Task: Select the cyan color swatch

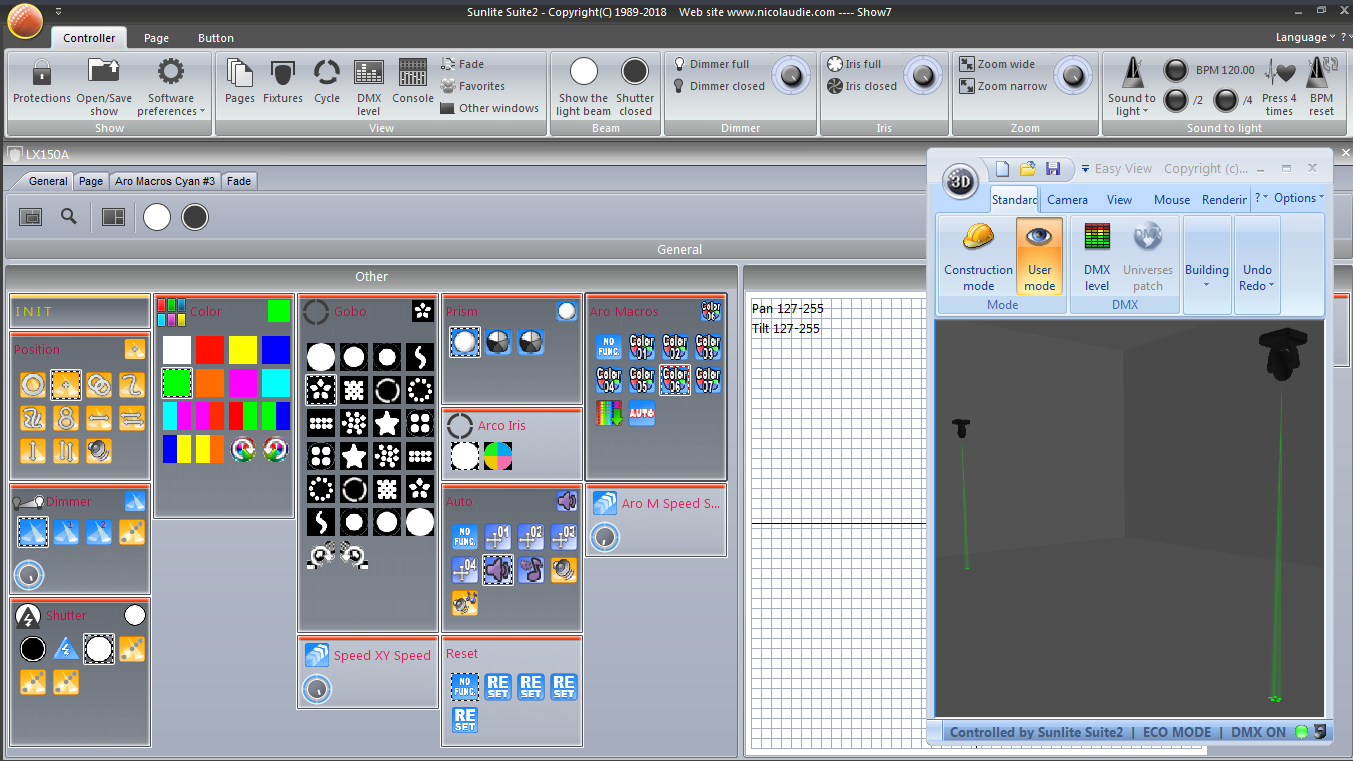Action: click(x=276, y=382)
